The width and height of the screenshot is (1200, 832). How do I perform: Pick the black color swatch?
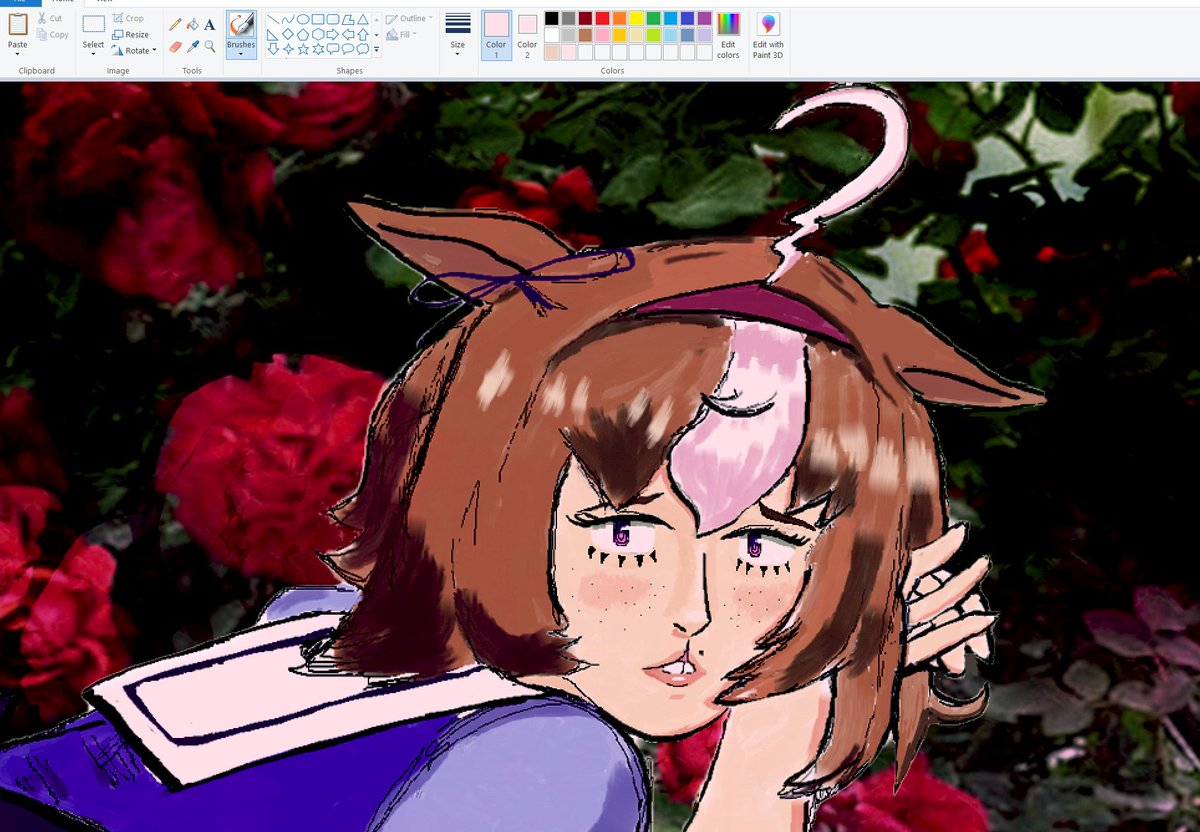click(552, 18)
